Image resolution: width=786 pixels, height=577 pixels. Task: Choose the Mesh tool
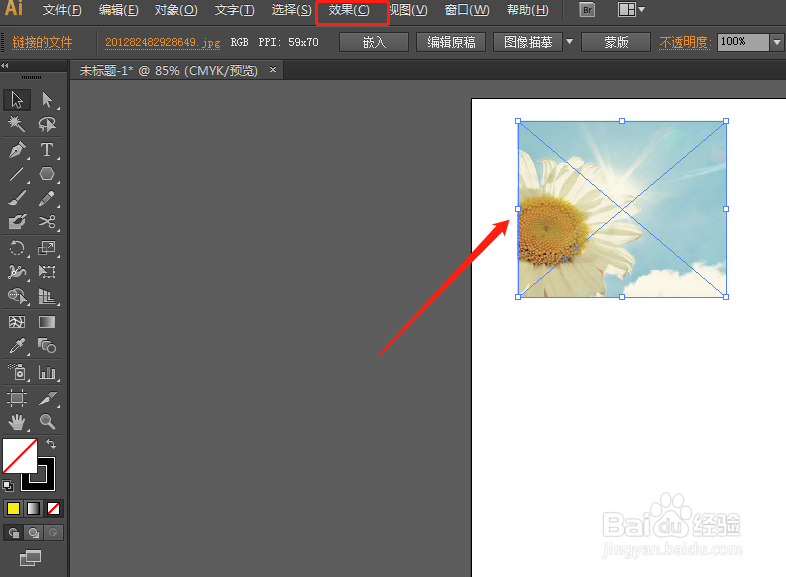[x=17, y=322]
